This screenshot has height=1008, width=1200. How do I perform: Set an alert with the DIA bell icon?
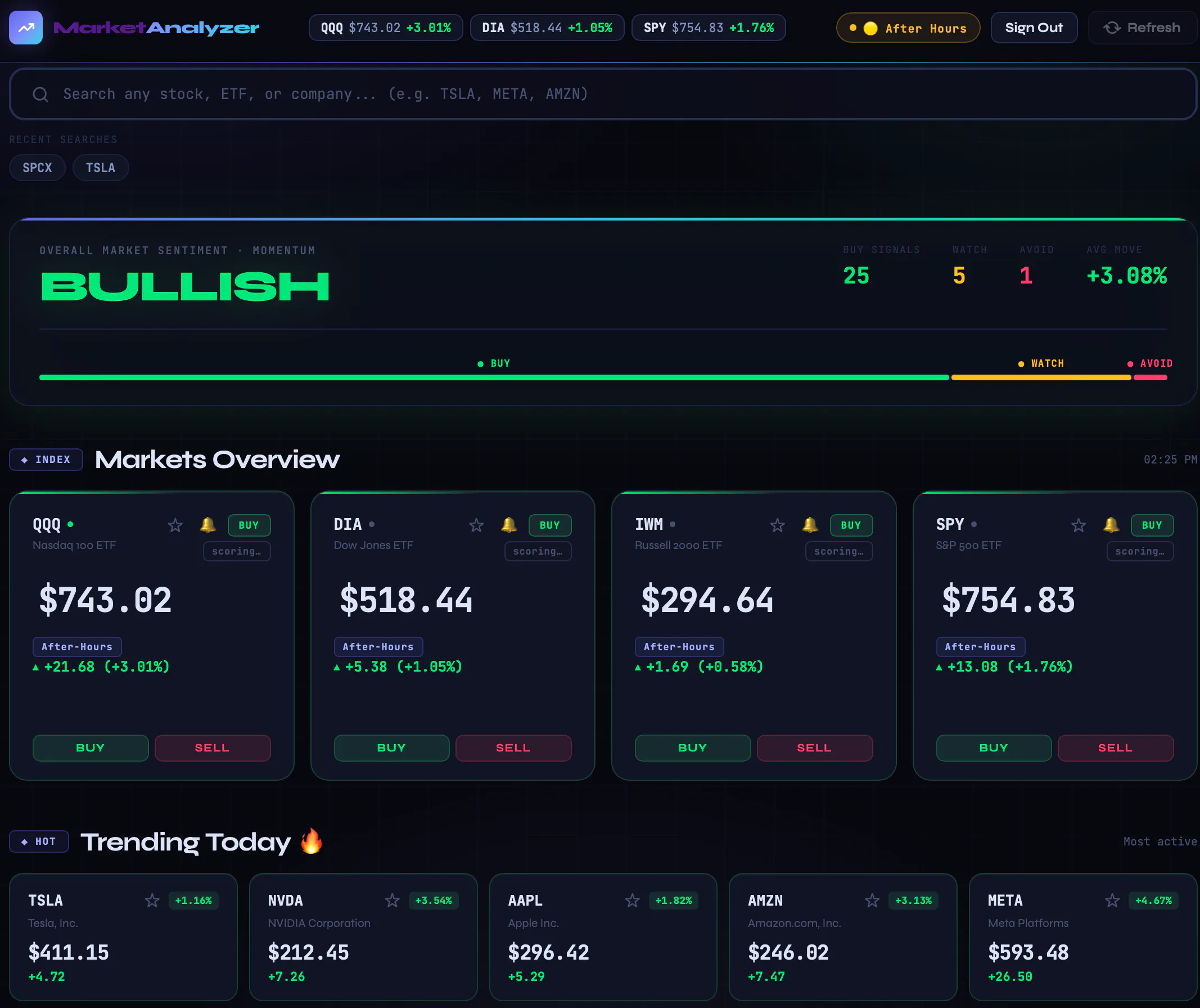tap(509, 525)
